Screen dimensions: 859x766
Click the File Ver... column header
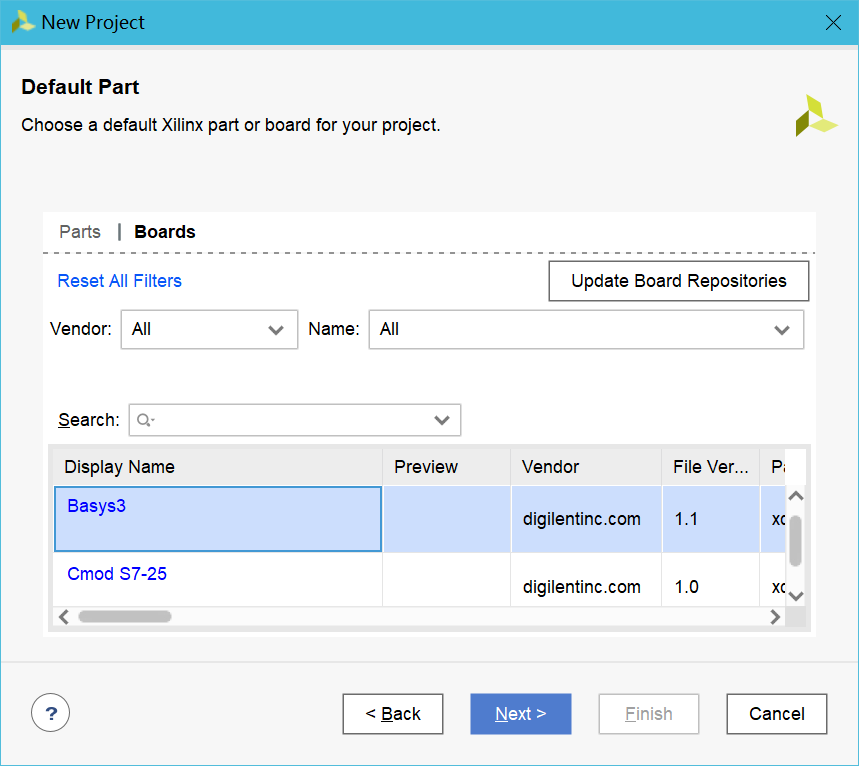coord(711,467)
